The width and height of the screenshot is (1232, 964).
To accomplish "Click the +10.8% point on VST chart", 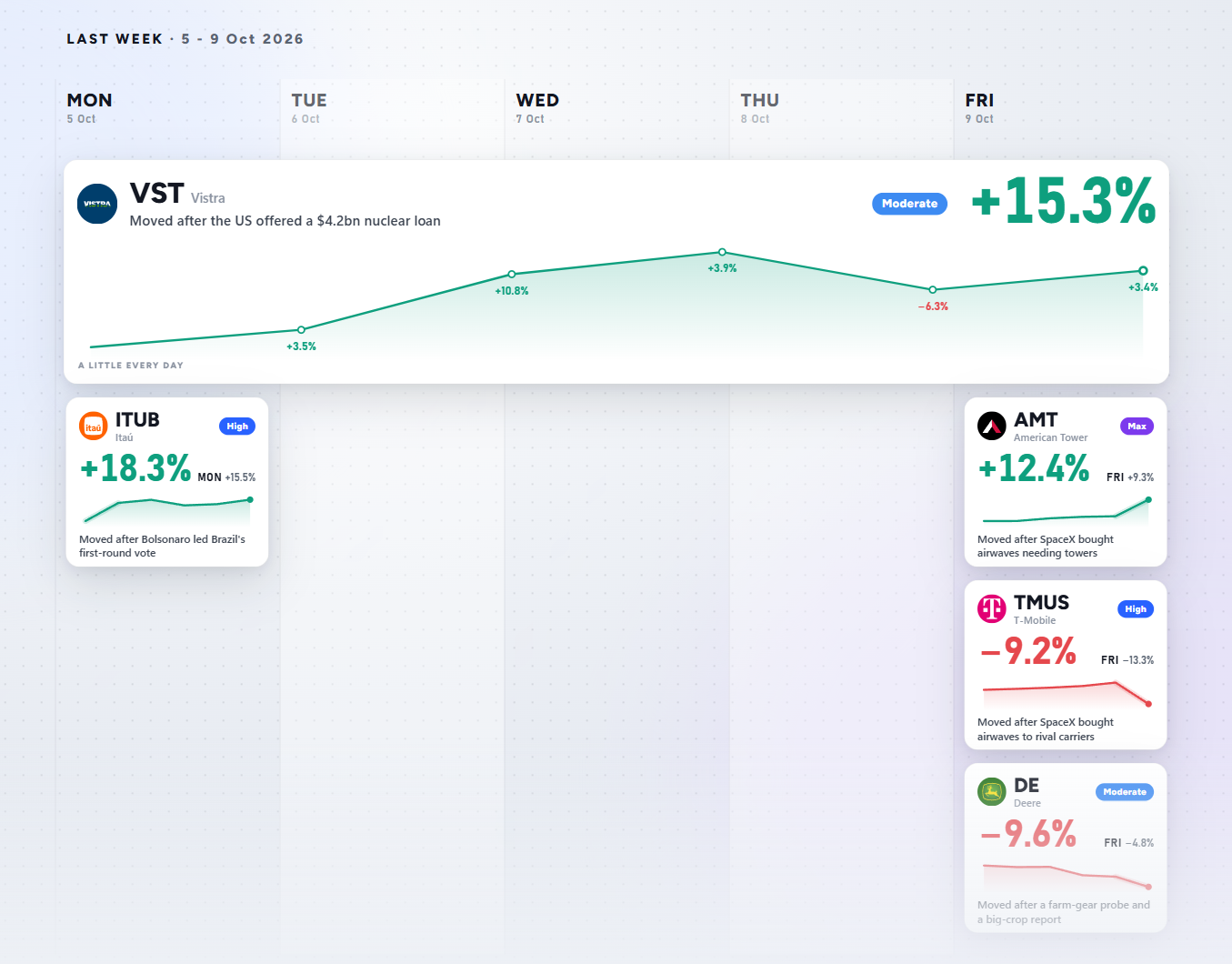I will coord(512,274).
